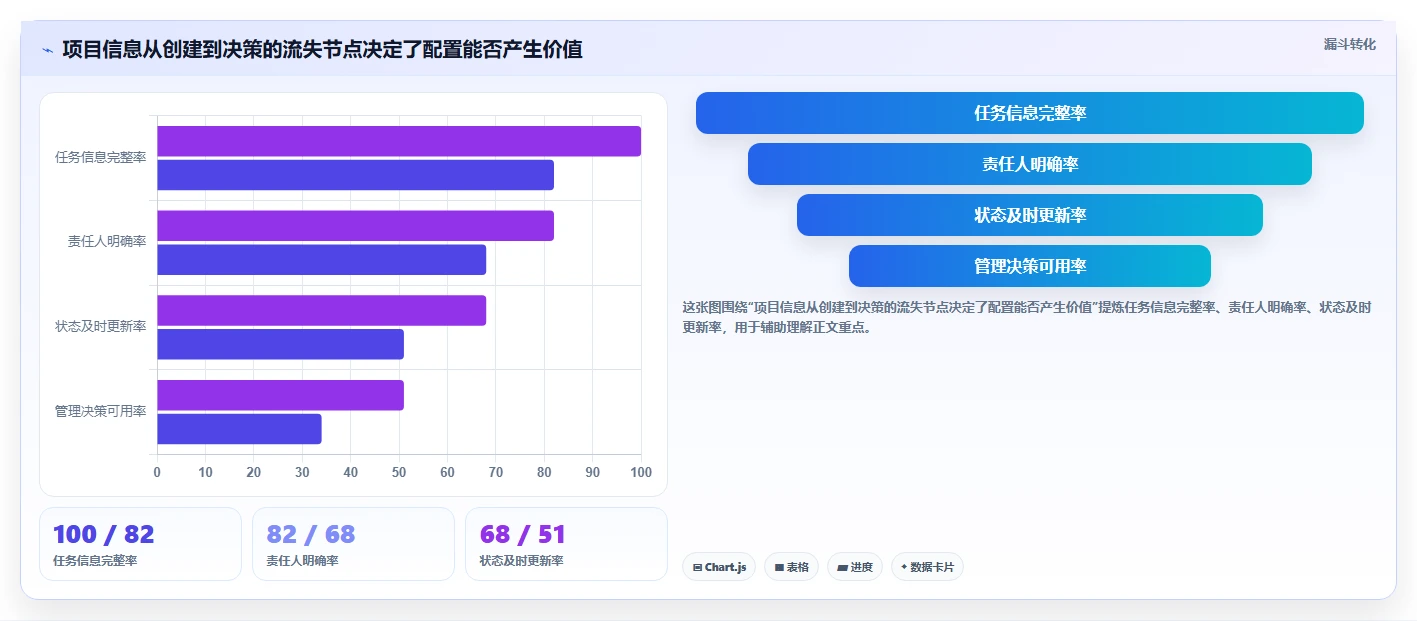
Task: Click the x-axis tick label 50
Action: (x=399, y=472)
